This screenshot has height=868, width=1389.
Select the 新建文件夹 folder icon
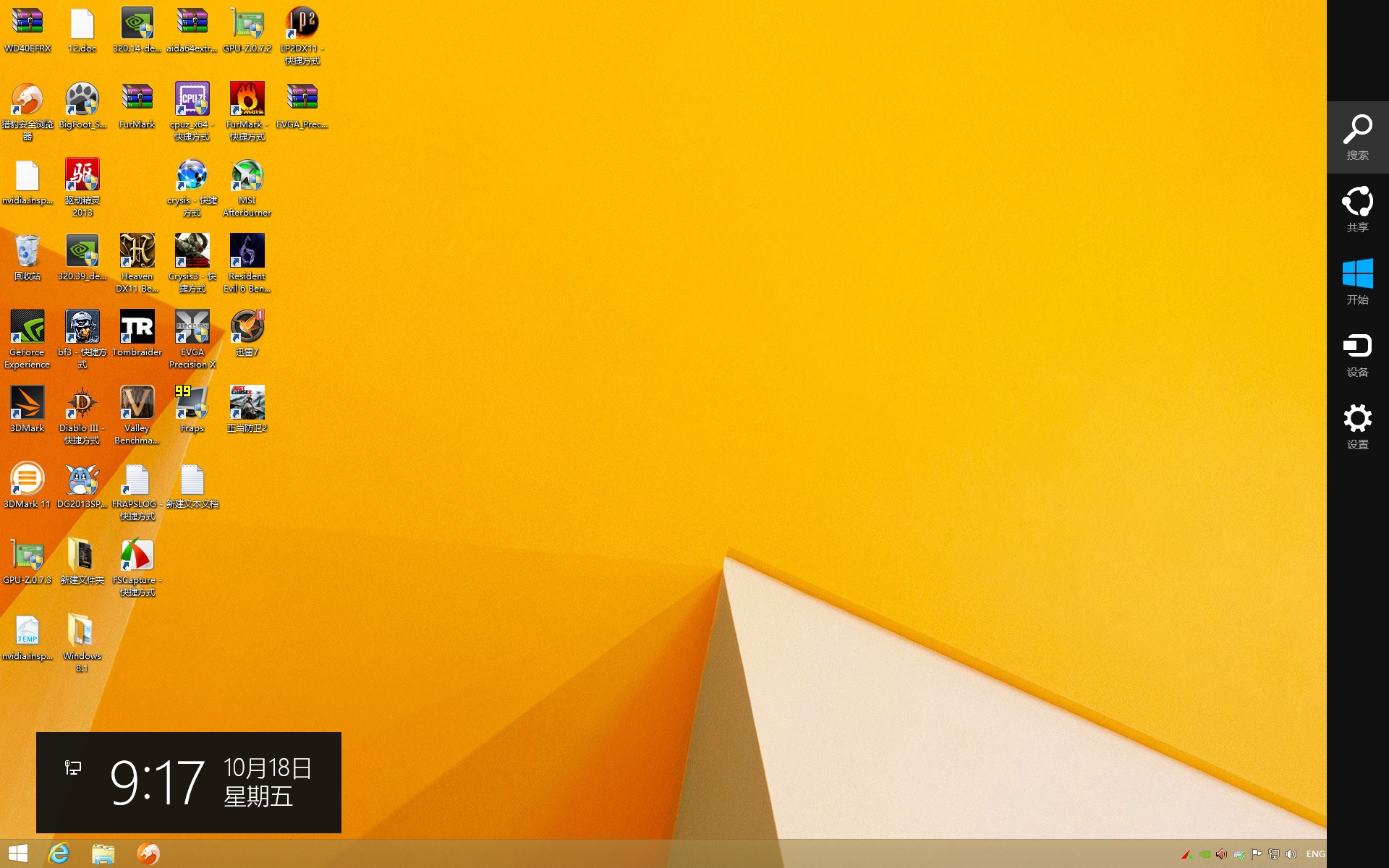(x=82, y=562)
